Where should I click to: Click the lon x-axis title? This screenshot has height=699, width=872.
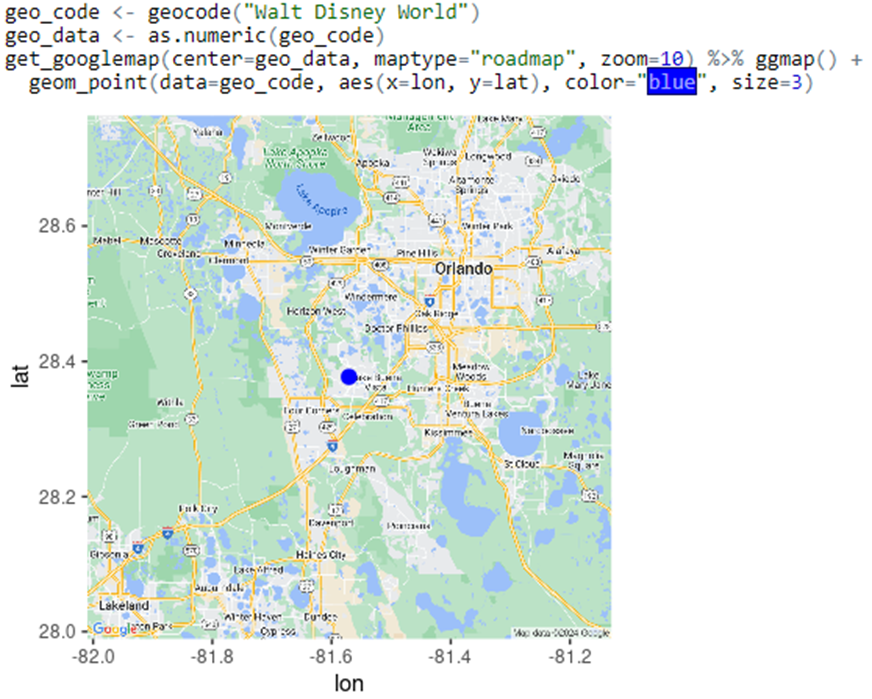(349, 683)
